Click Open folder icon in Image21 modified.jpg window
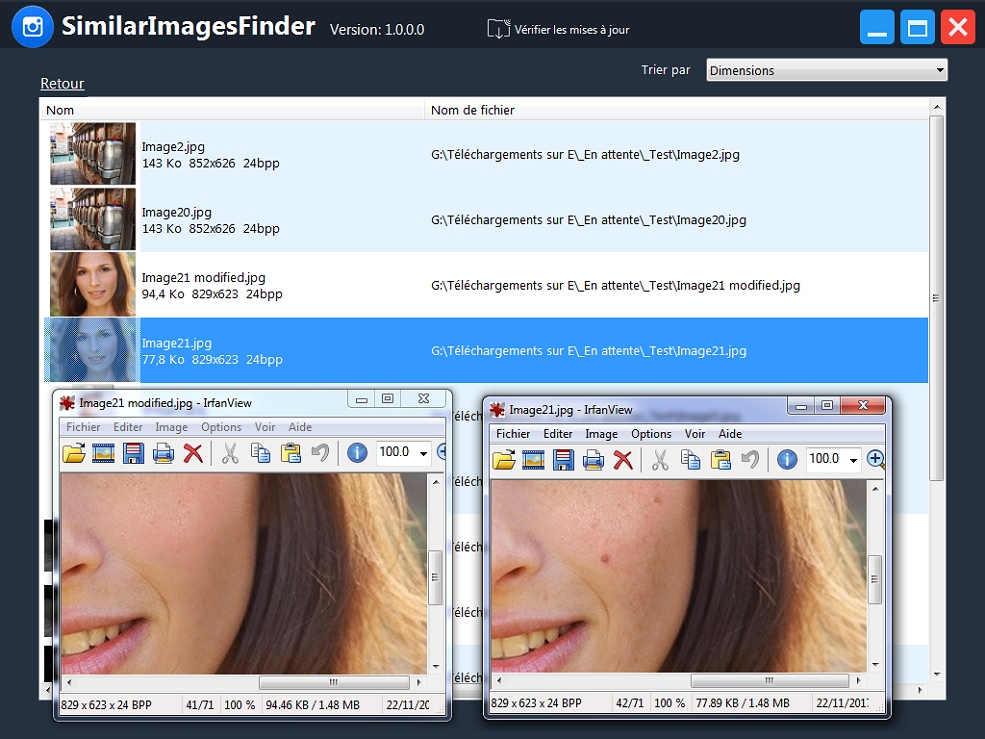The width and height of the screenshot is (985, 739). 74,452
